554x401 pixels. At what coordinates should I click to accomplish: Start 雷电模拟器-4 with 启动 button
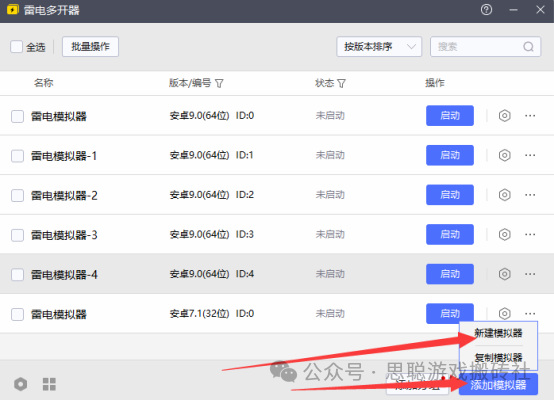[x=450, y=274]
